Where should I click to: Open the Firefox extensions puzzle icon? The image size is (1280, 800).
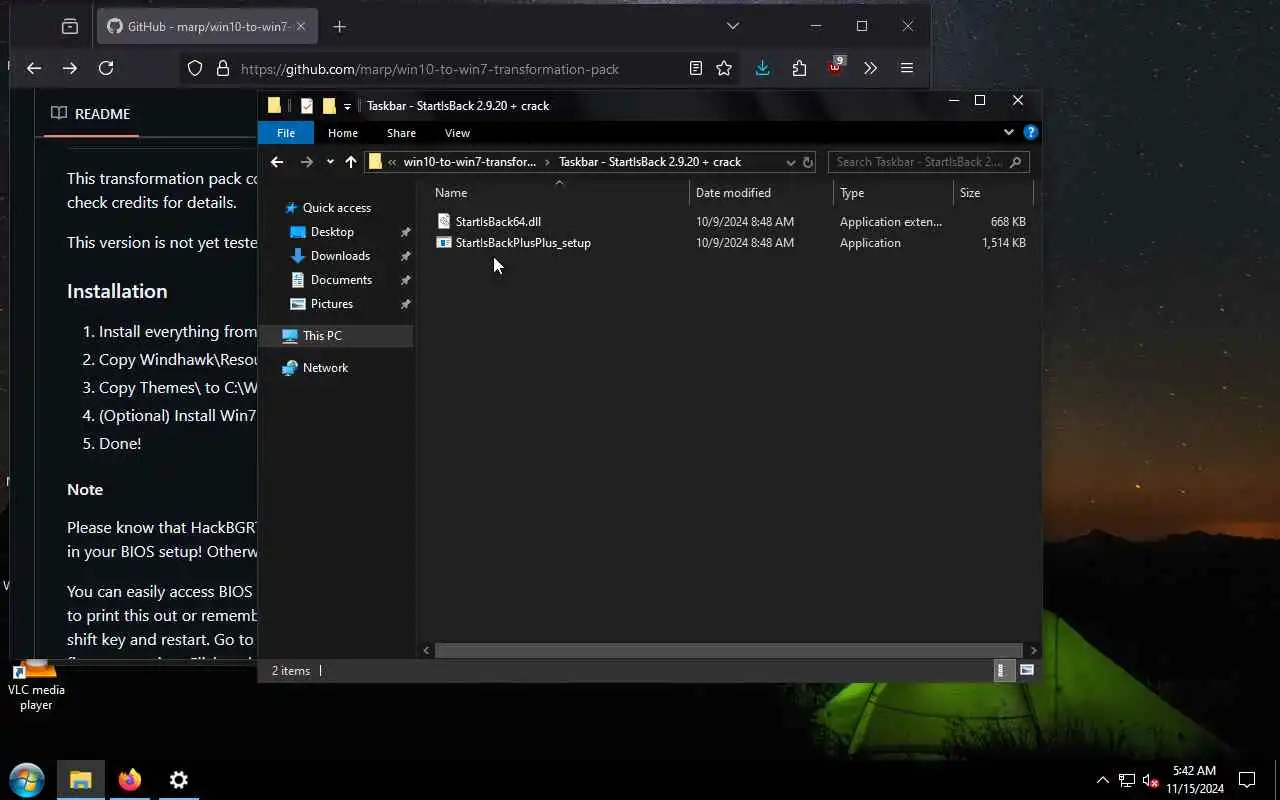799,68
